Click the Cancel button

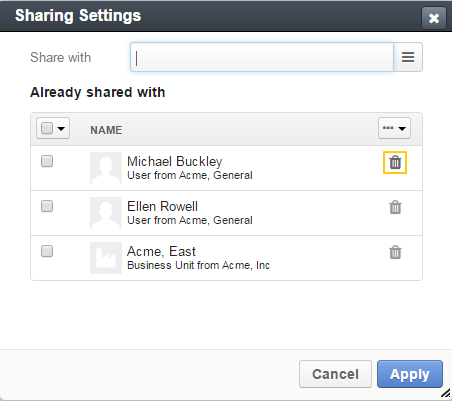point(335,374)
